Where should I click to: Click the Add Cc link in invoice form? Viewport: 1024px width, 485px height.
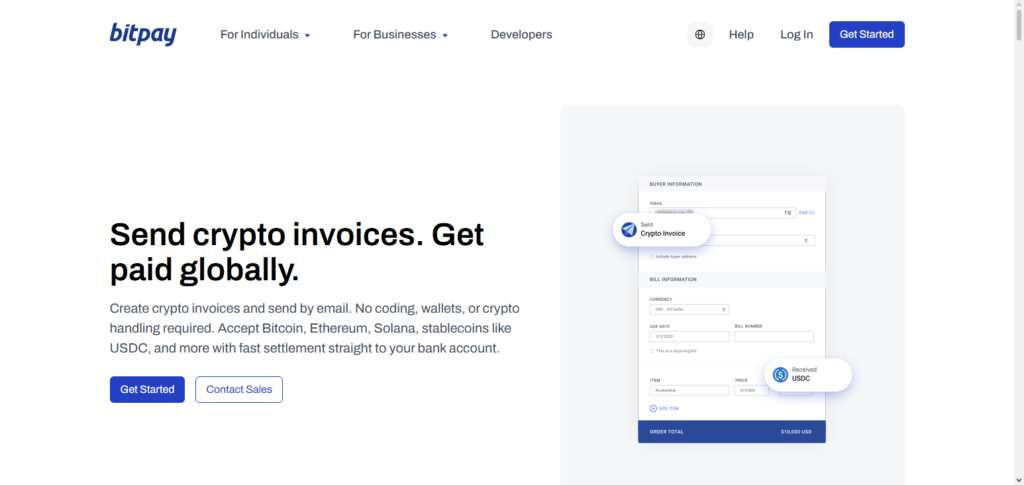[807, 213]
